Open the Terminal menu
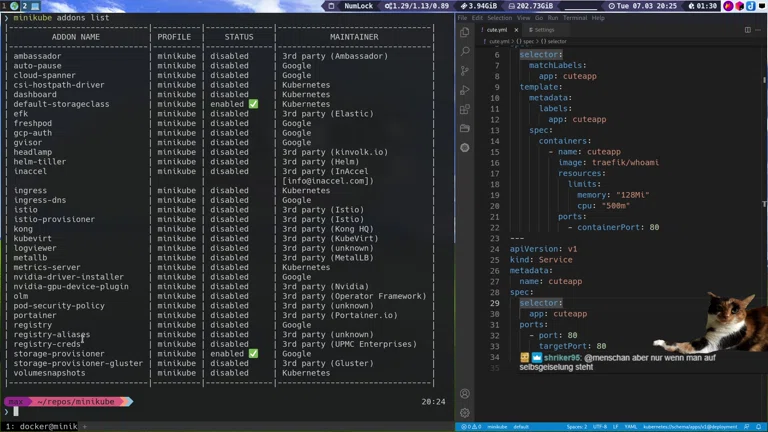The height and width of the screenshot is (432, 768). (x=575, y=18)
